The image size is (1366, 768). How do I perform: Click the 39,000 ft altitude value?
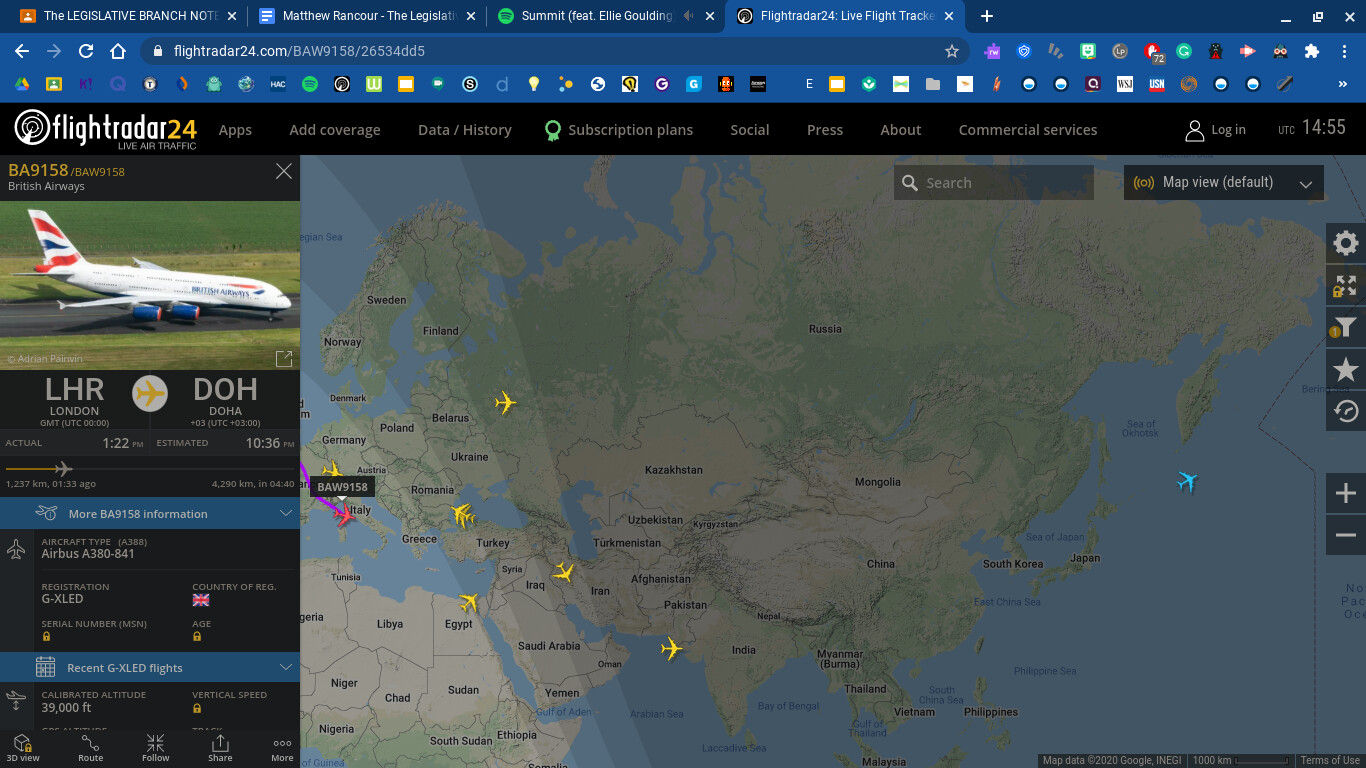[66, 708]
